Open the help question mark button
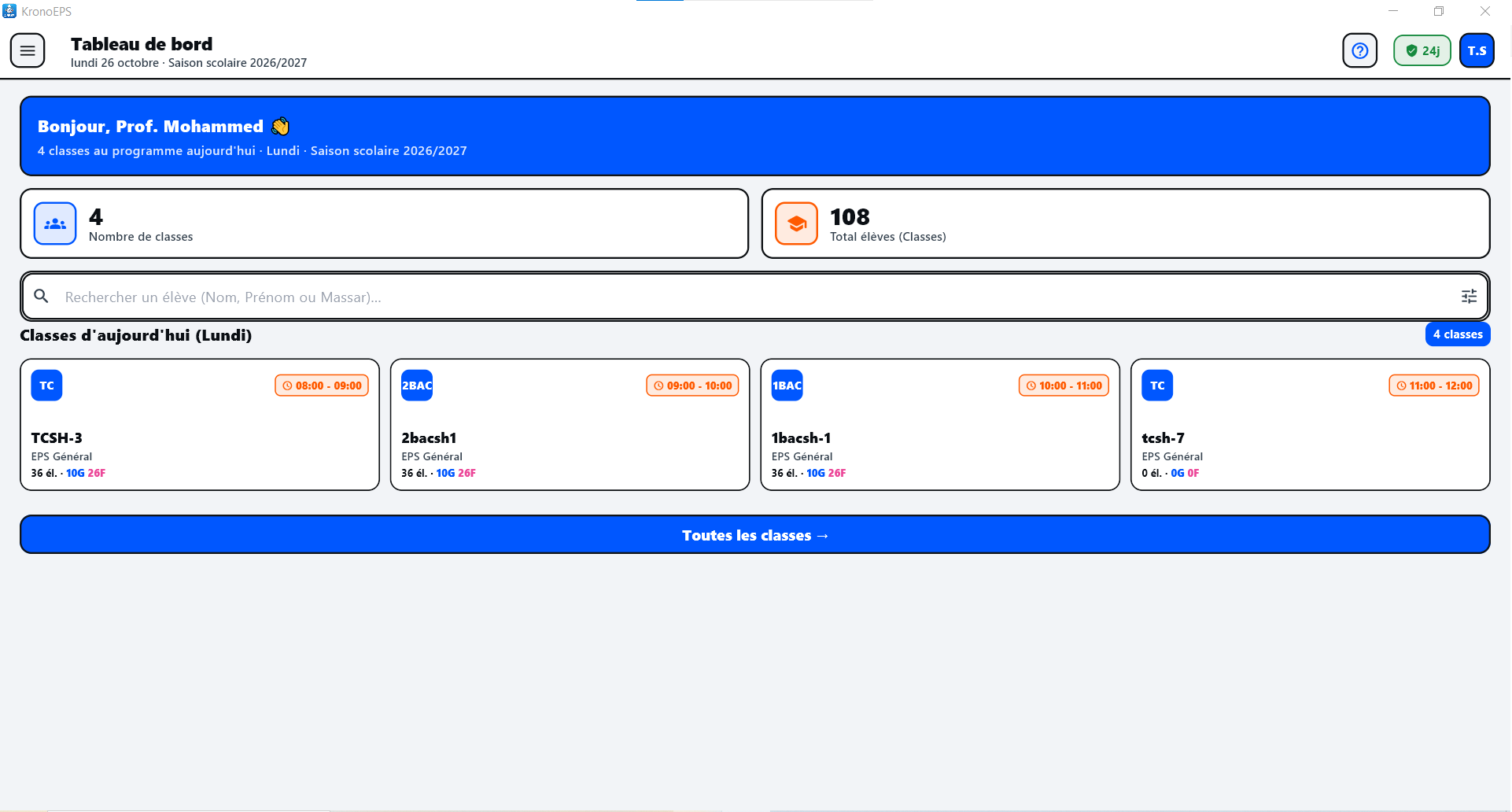This screenshot has width=1512, height=812. click(1359, 51)
